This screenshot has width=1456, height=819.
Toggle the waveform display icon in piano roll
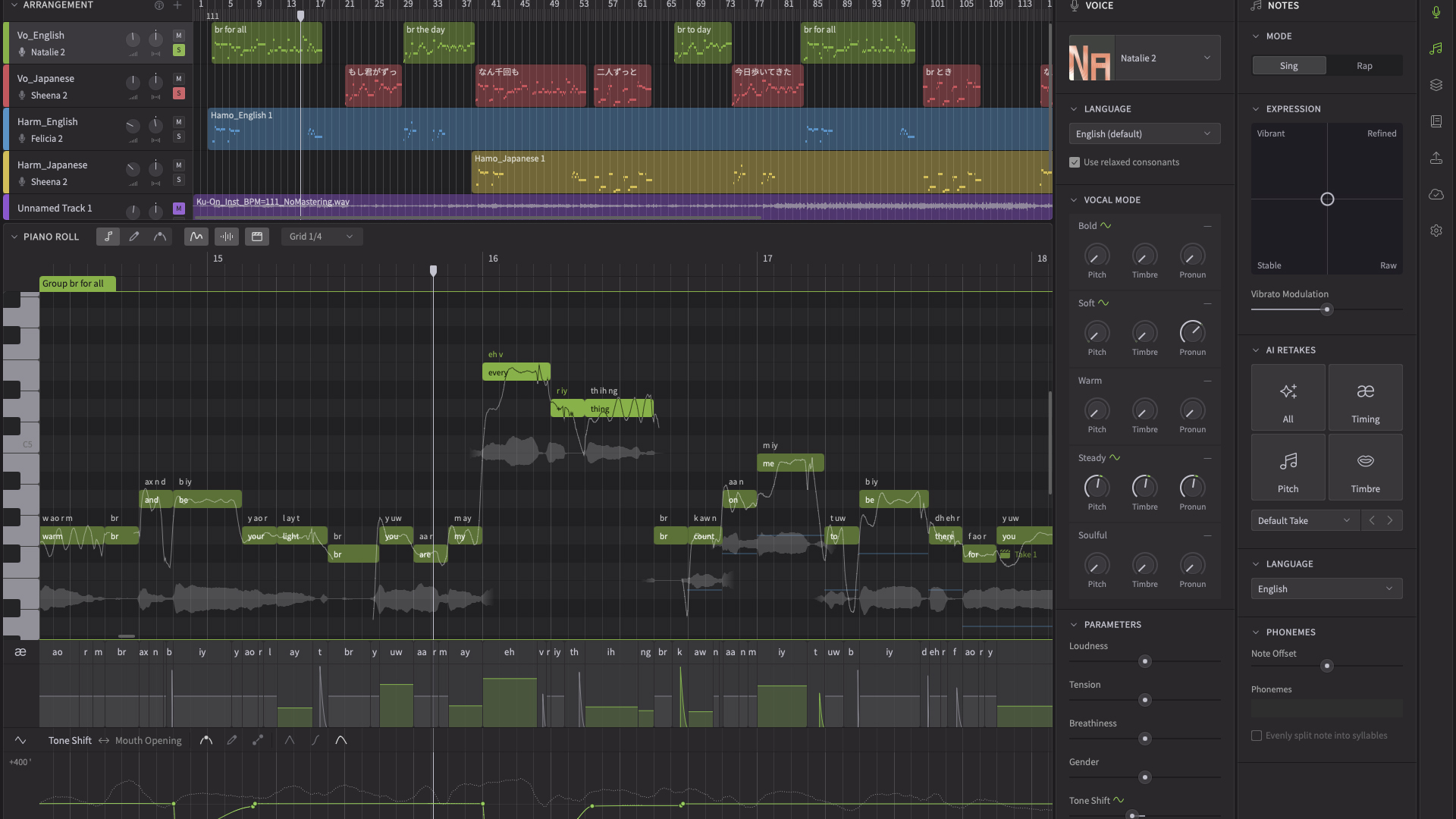pyautogui.click(x=227, y=237)
